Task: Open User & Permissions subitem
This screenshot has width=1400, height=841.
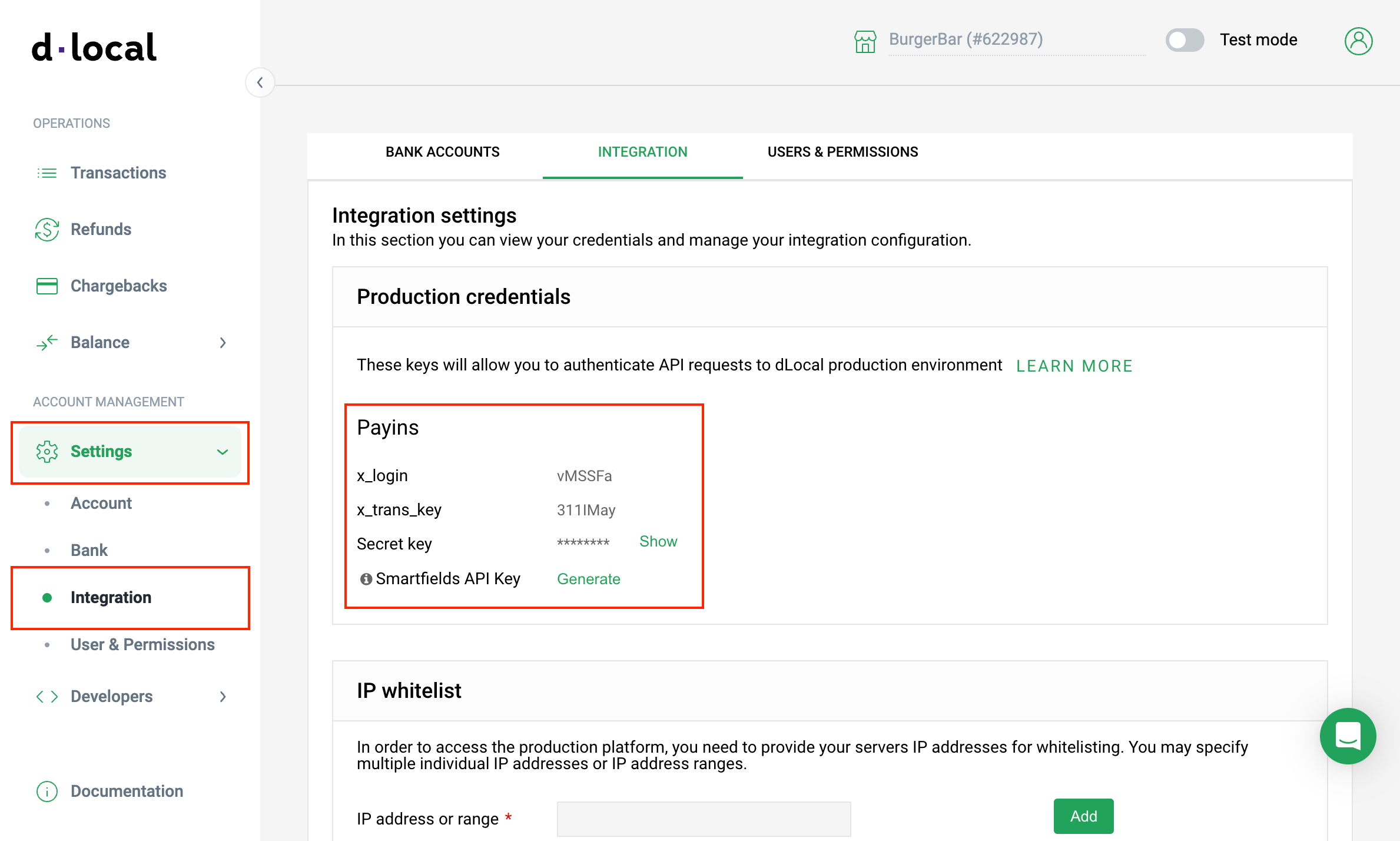Action: pos(142,644)
